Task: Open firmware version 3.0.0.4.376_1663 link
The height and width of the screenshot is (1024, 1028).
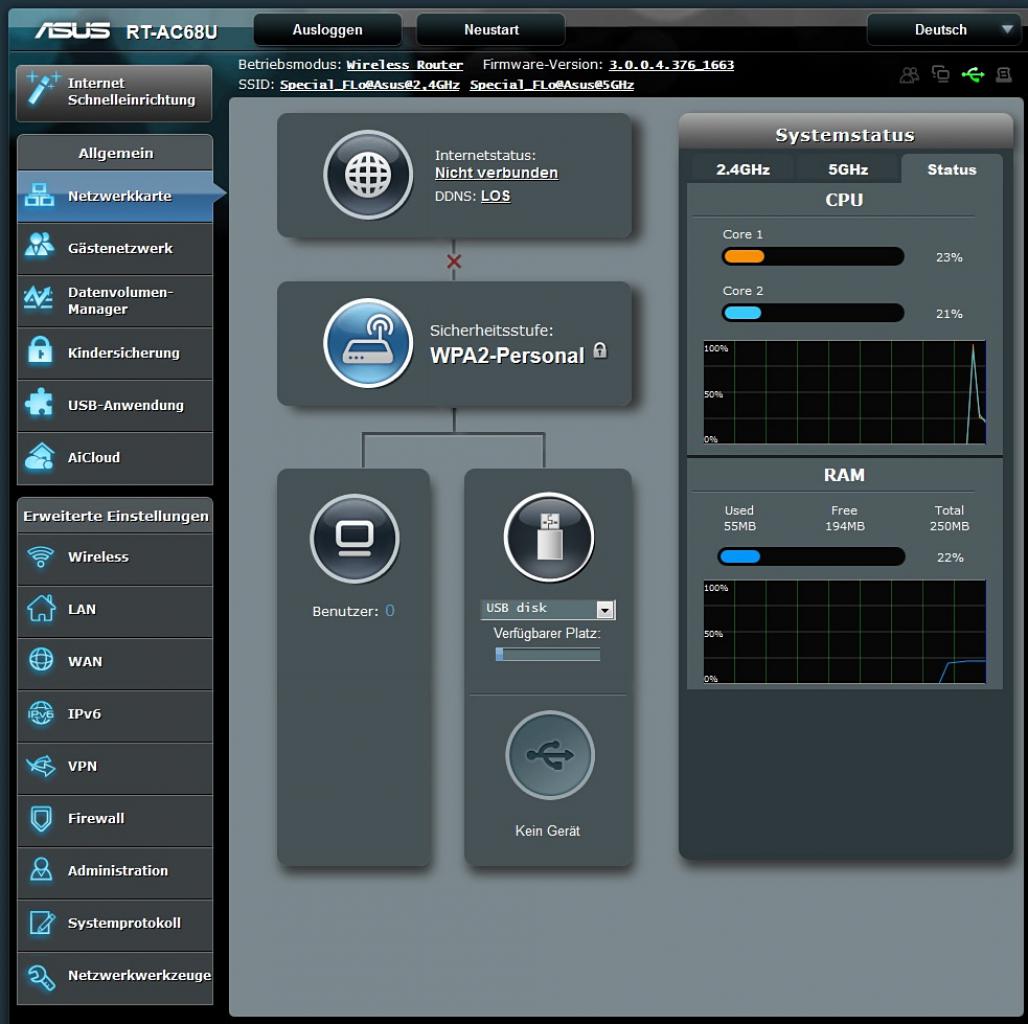Action: 671,64
